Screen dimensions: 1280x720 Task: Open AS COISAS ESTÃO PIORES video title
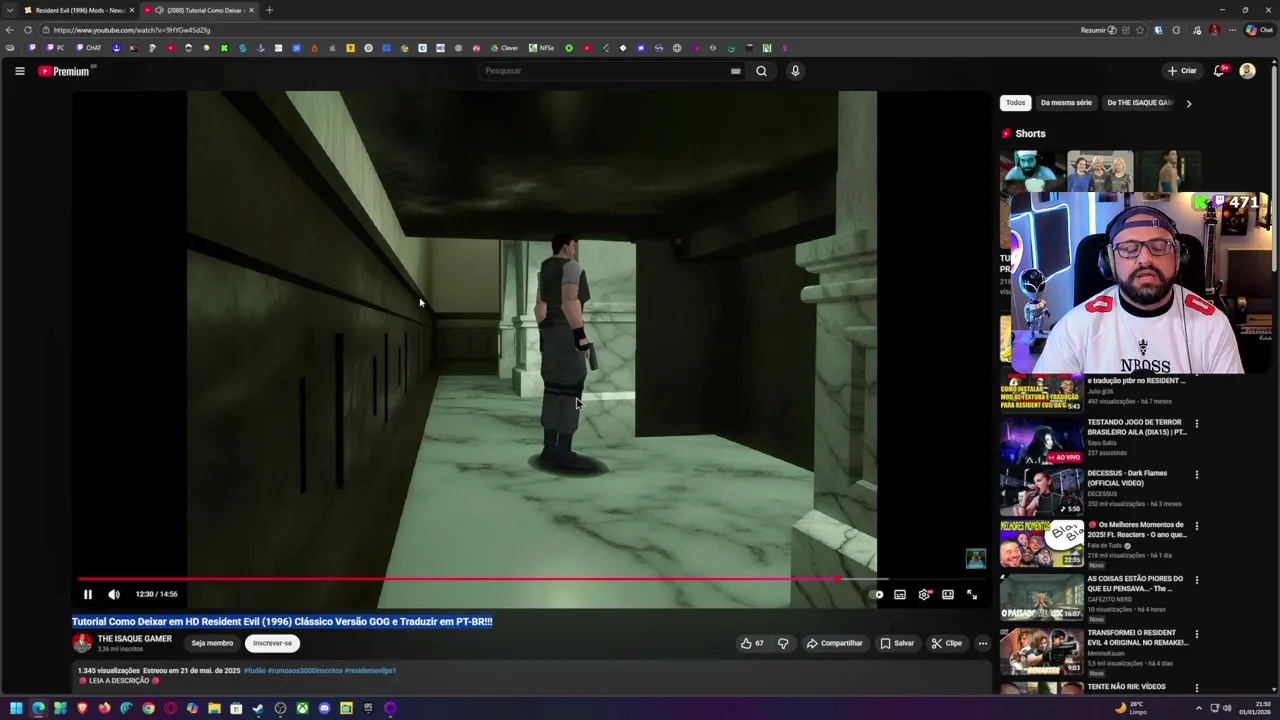click(1135, 583)
